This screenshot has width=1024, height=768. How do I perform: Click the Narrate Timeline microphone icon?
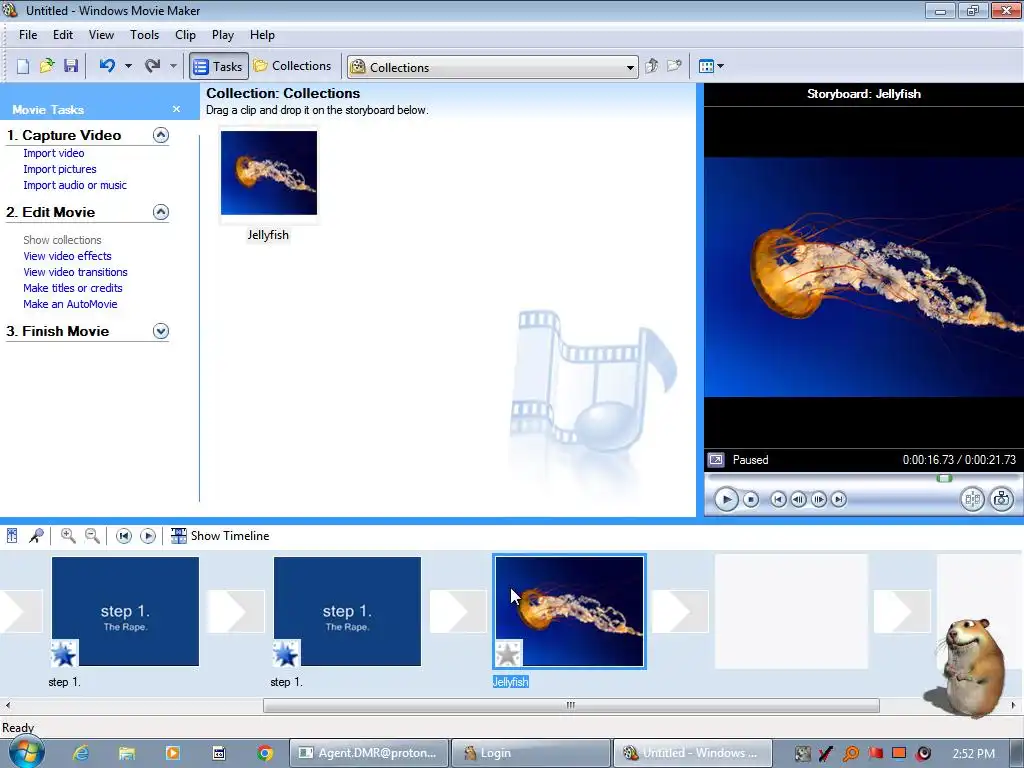pyautogui.click(x=36, y=536)
